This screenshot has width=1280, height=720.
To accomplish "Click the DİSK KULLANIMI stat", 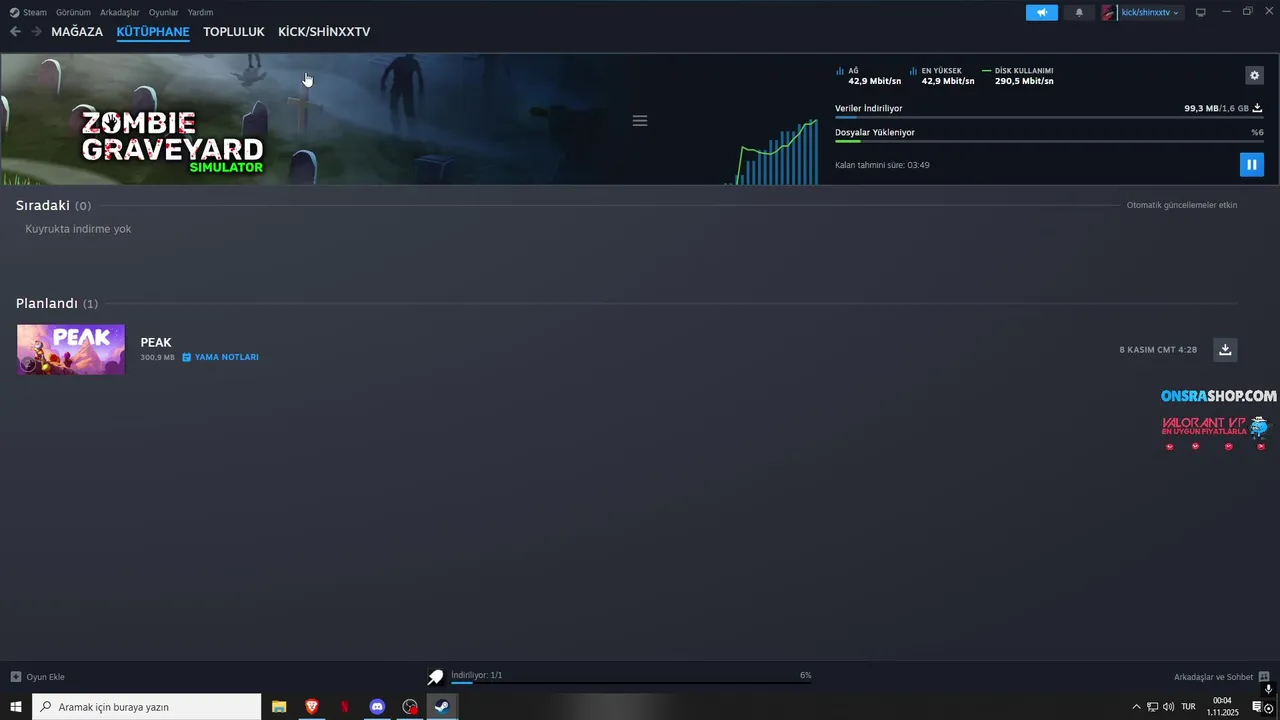I will click(1018, 76).
